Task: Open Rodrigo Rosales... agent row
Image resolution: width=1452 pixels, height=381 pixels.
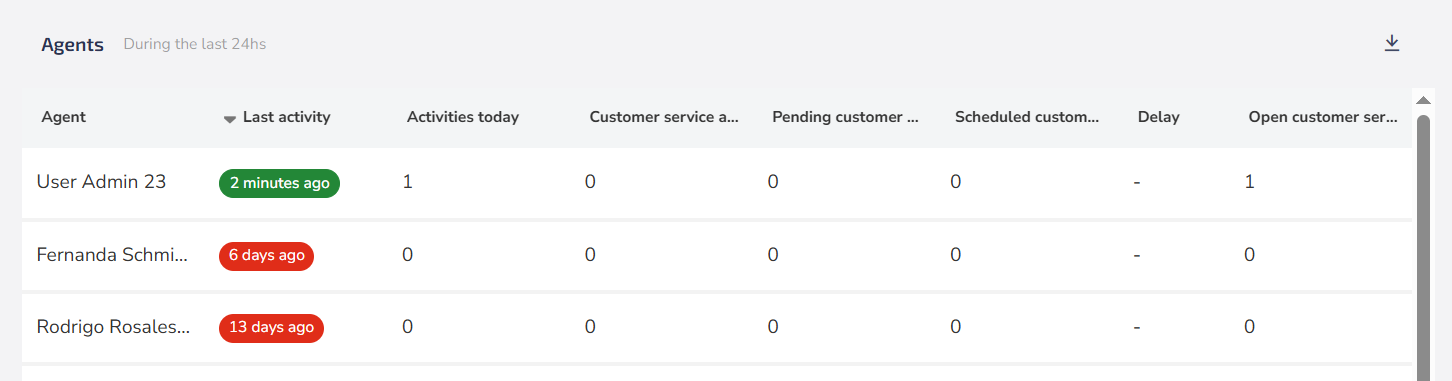Action: (x=717, y=327)
